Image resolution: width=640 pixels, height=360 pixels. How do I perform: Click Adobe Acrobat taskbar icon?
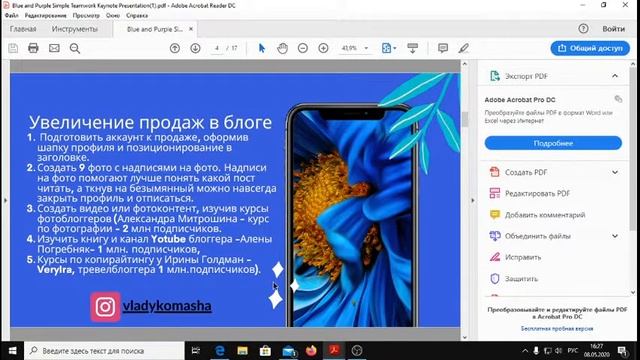point(334,351)
